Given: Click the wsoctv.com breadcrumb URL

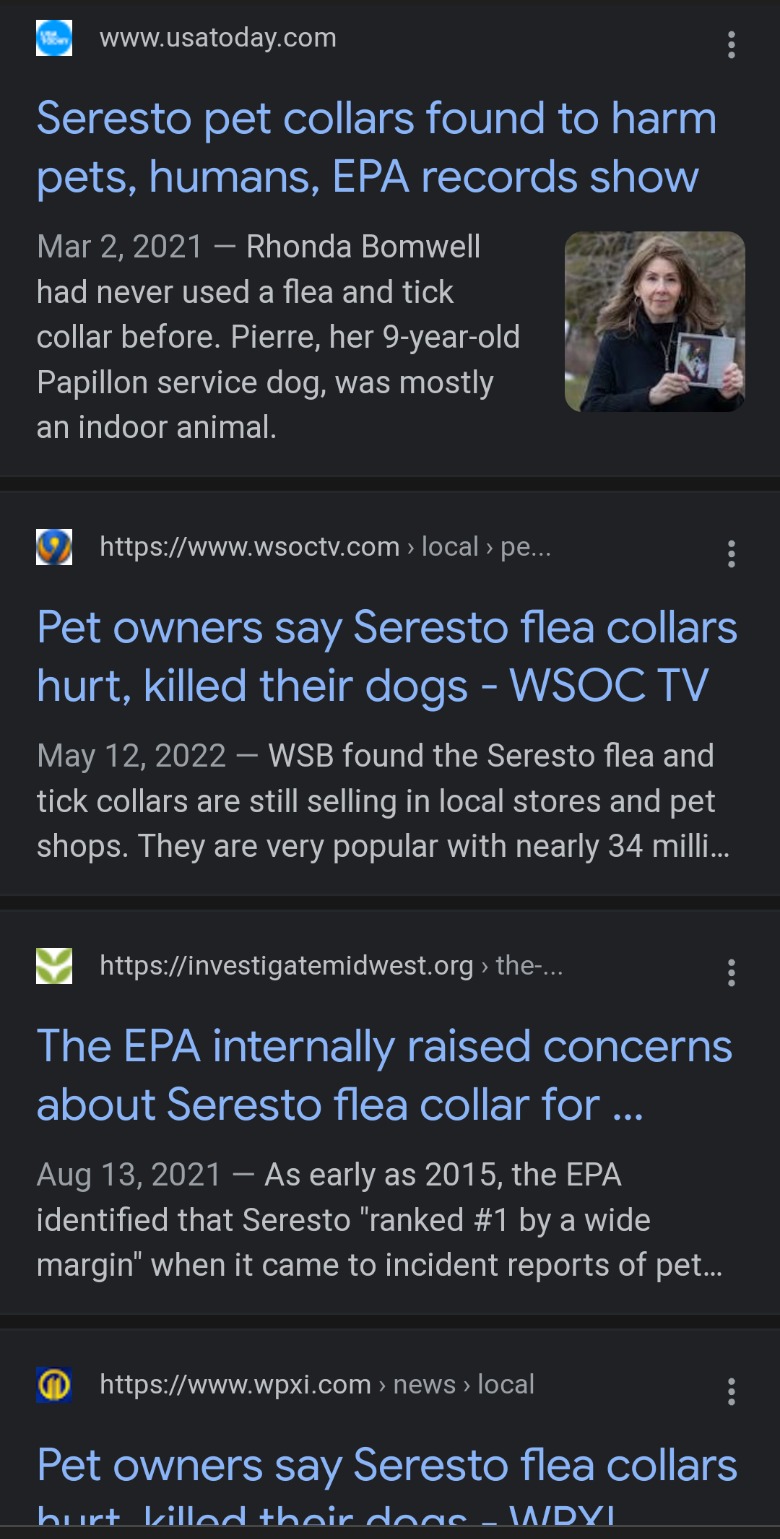Looking at the screenshot, I should (x=325, y=547).
